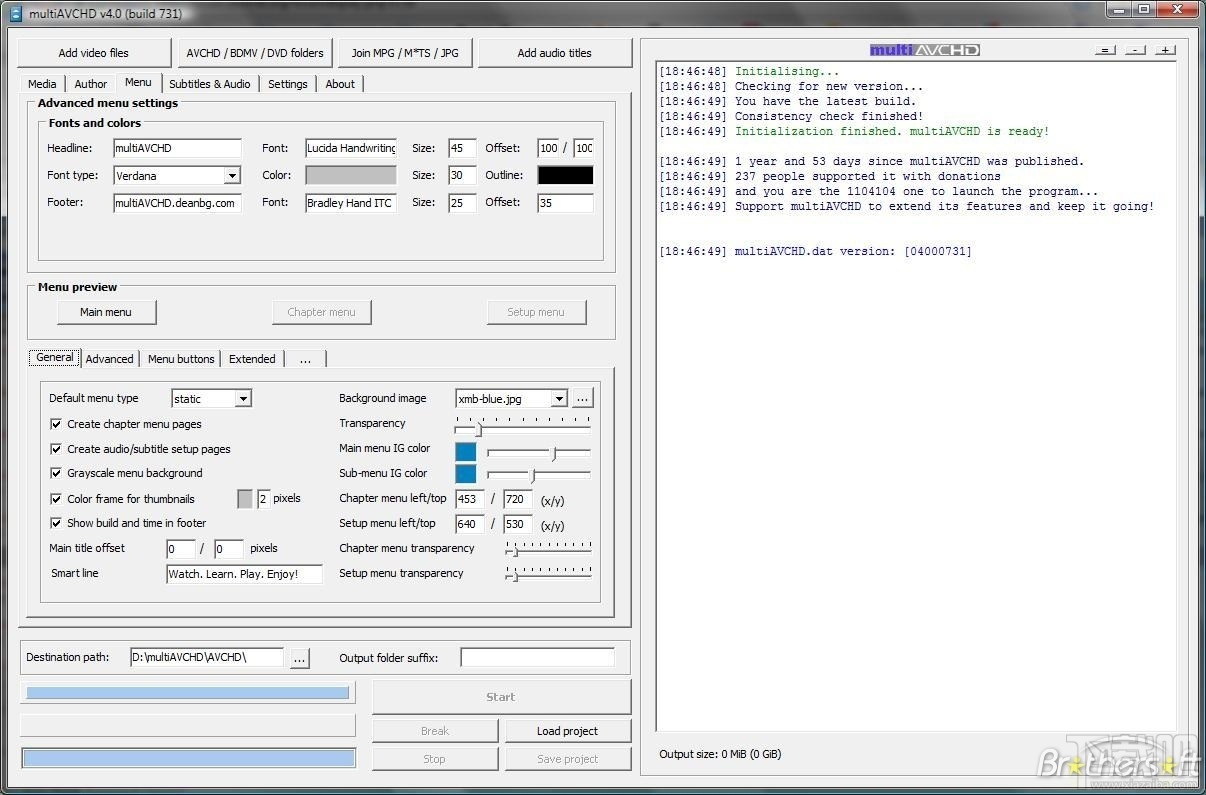Disable Create chapter menu pages

tap(56, 424)
